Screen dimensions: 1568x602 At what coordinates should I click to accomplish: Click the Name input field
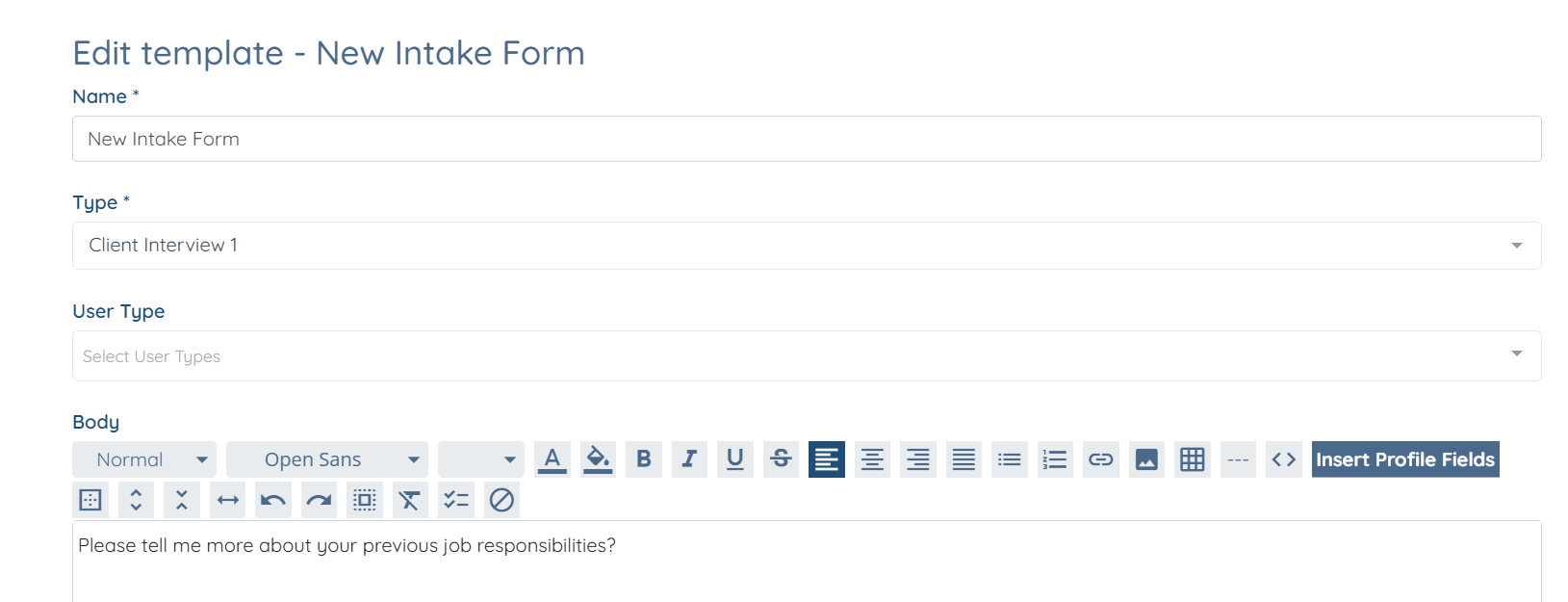[807, 139]
